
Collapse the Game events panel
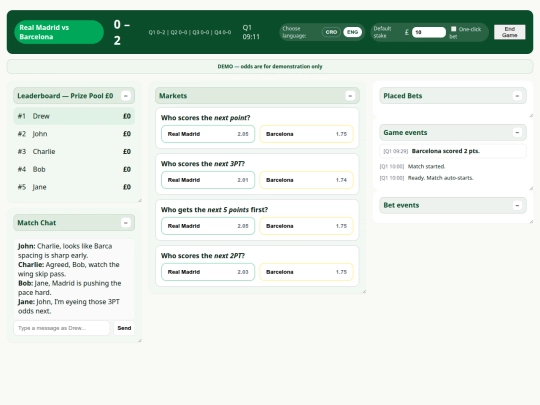point(517,133)
